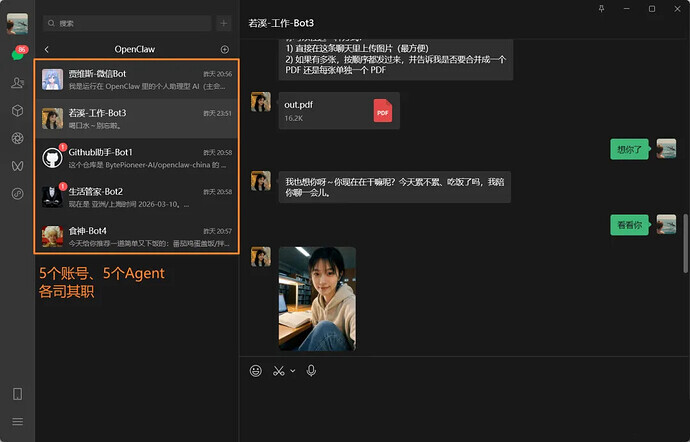Expand the screenshot options dropdown arrow
The height and width of the screenshot is (442, 690).
[293, 371]
